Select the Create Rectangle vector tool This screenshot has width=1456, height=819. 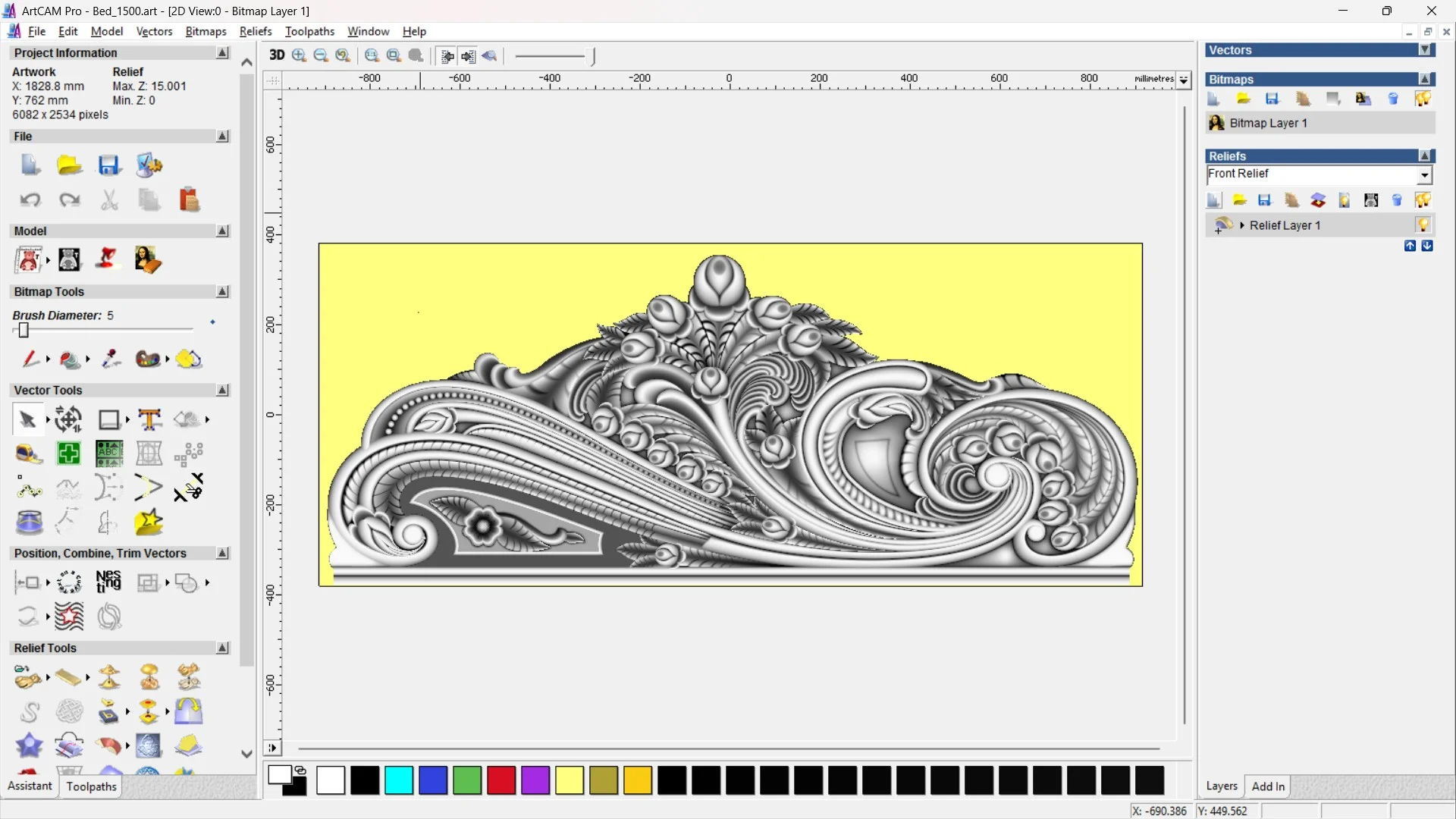pyautogui.click(x=108, y=419)
